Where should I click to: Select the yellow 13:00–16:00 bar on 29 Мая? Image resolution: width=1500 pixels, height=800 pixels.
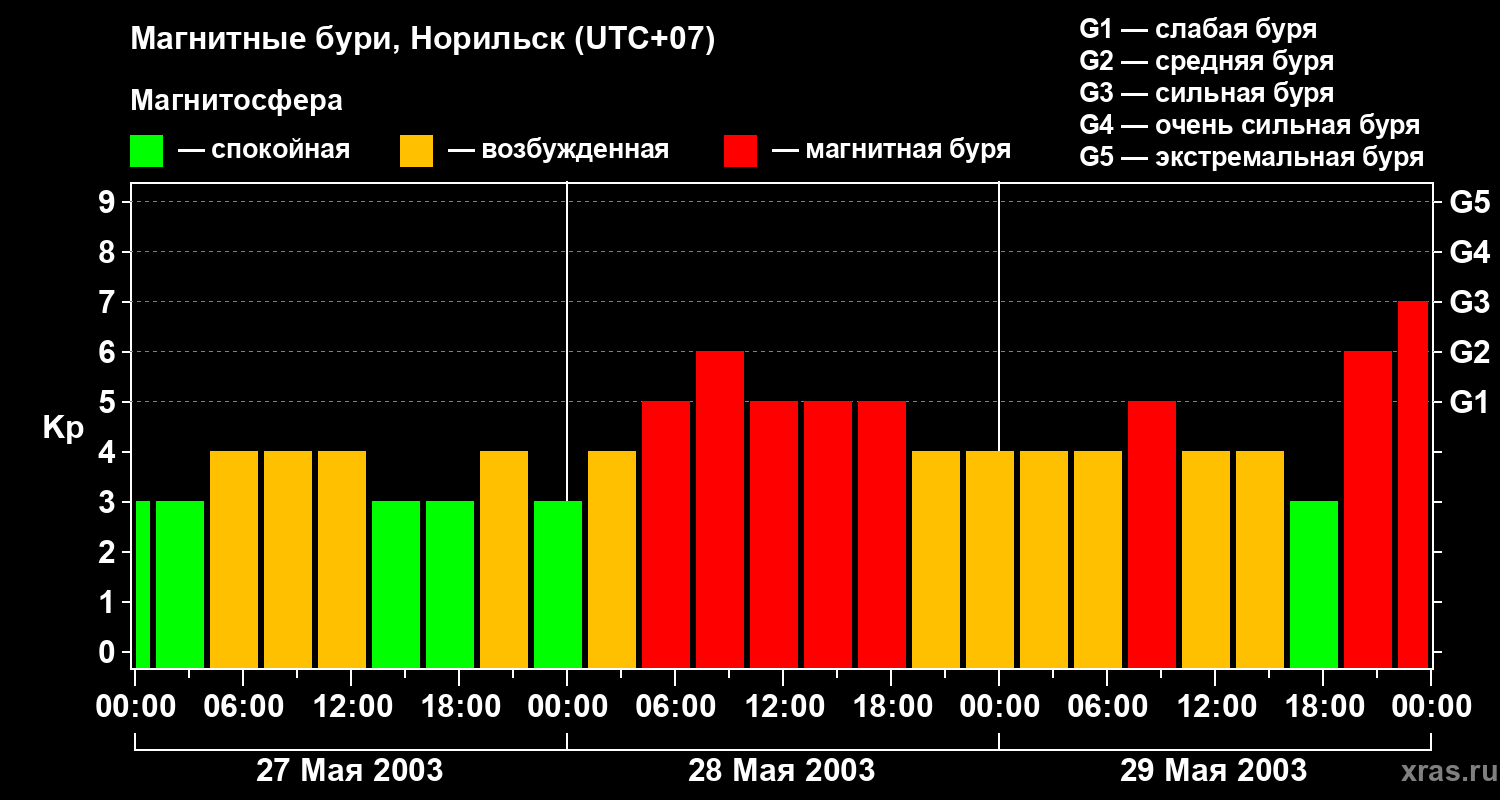1260,559
